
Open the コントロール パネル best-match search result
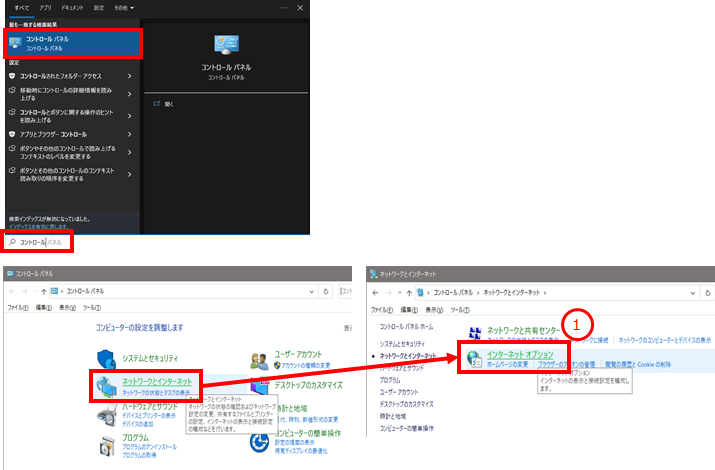point(73,43)
